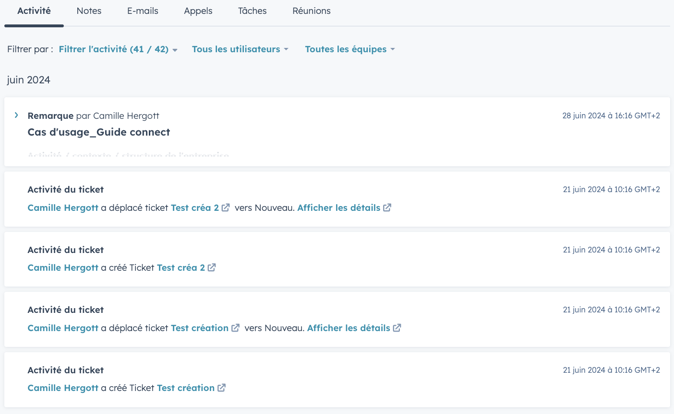Click first Afficher les détails link
This screenshot has height=414, width=674.
click(338, 208)
